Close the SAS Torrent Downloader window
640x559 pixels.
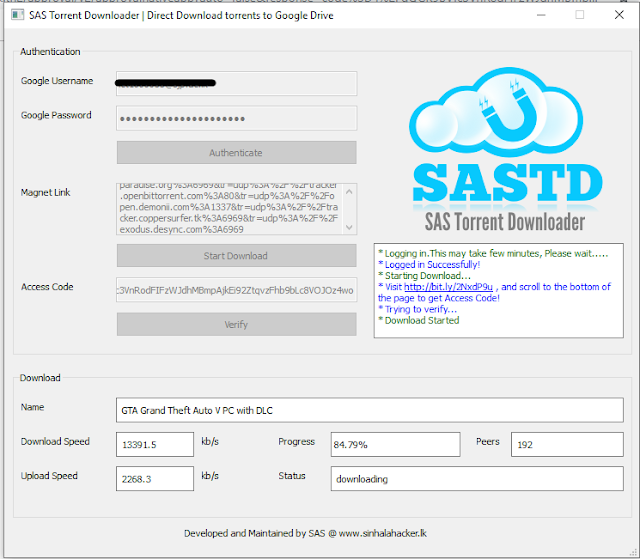click(x=620, y=15)
